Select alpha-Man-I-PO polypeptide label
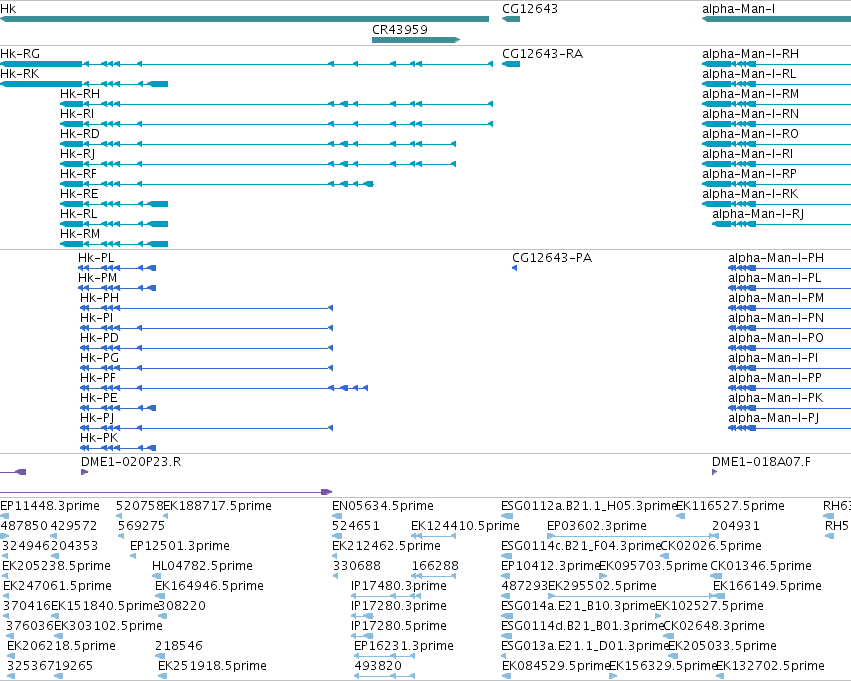This screenshot has height=681, width=851. (776, 338)
